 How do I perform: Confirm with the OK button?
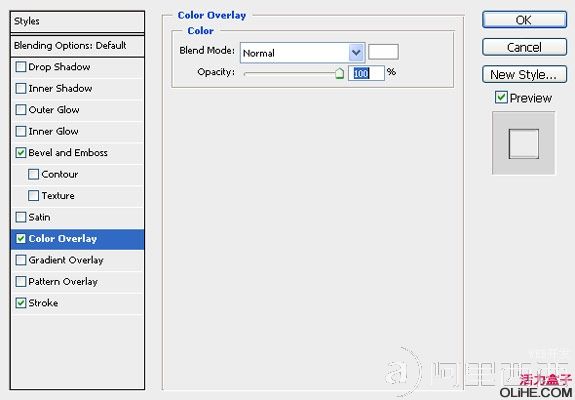524,20
